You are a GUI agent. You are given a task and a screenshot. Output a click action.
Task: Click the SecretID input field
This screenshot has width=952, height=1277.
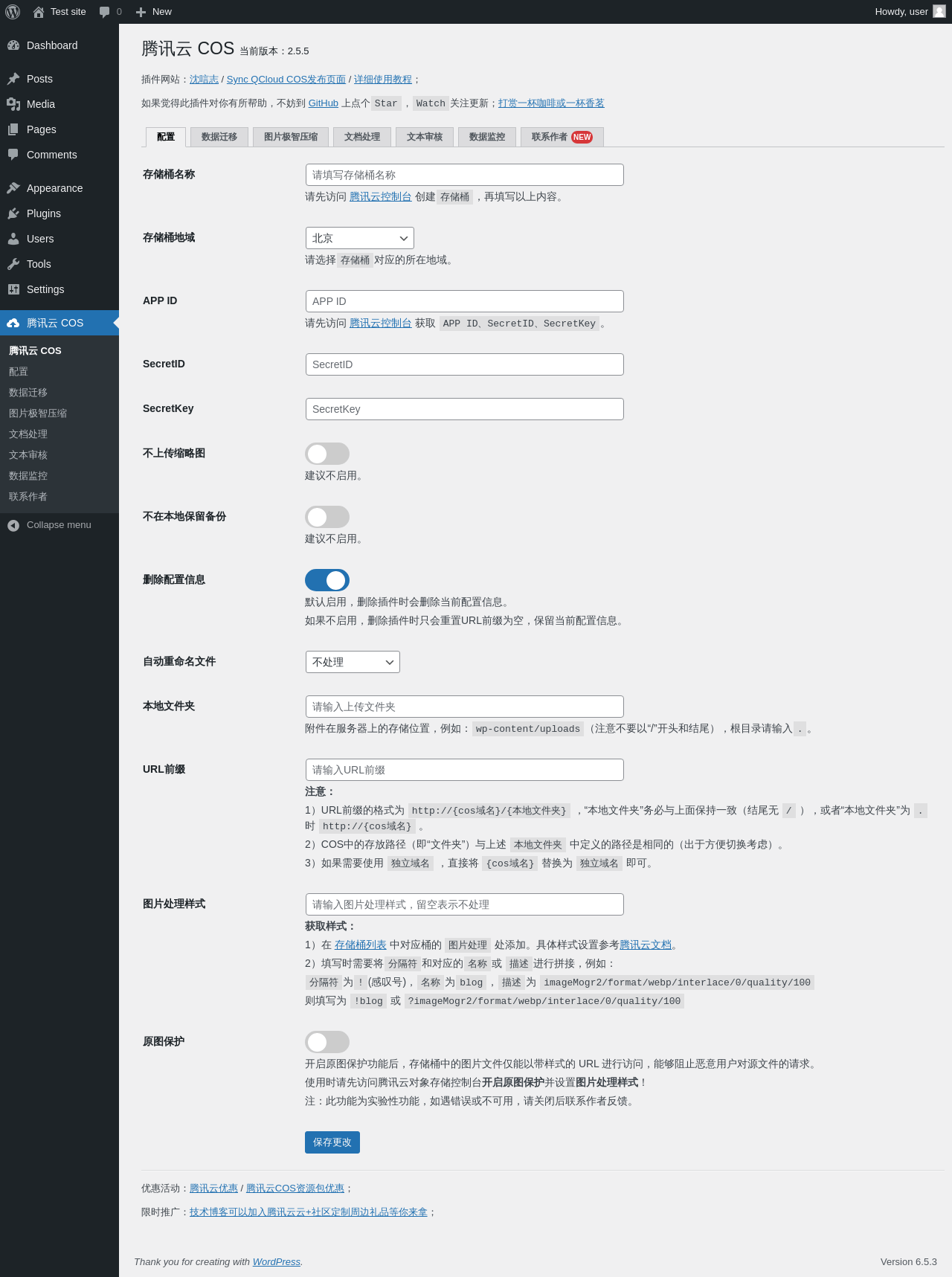pos(465,364)
